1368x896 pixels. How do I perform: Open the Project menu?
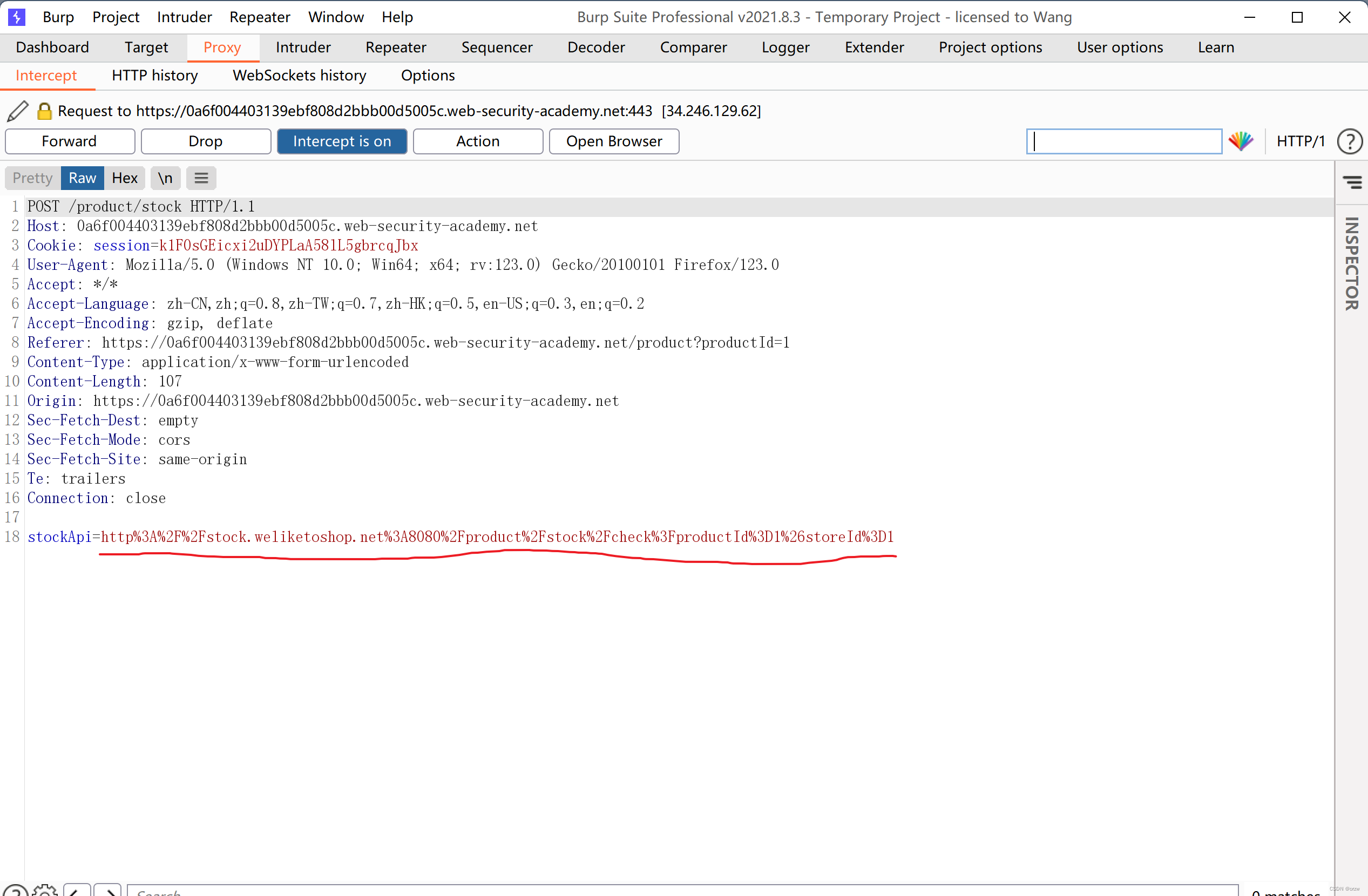(116, 17)
